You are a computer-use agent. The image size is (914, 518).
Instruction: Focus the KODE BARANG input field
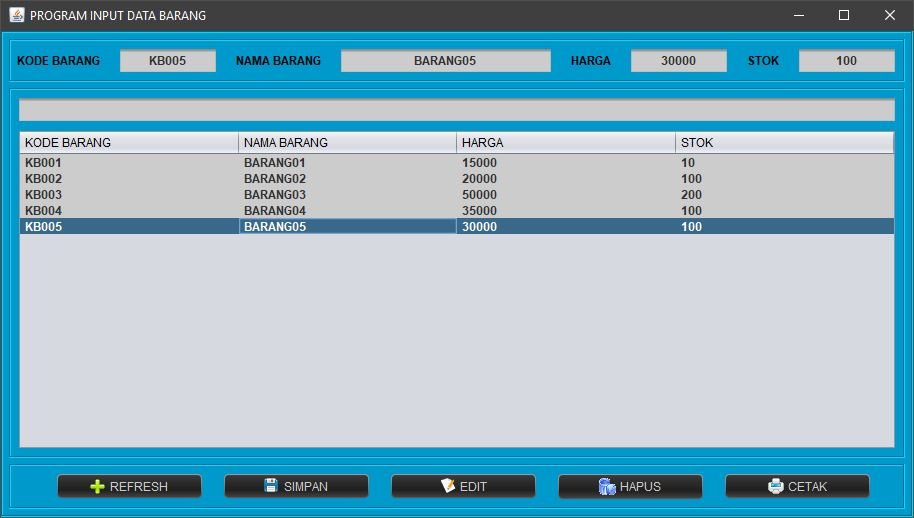(167, 61)
